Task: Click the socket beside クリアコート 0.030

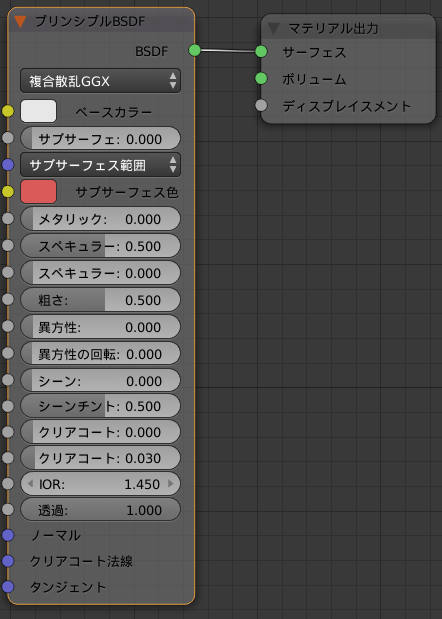Action: click(8, 458)
